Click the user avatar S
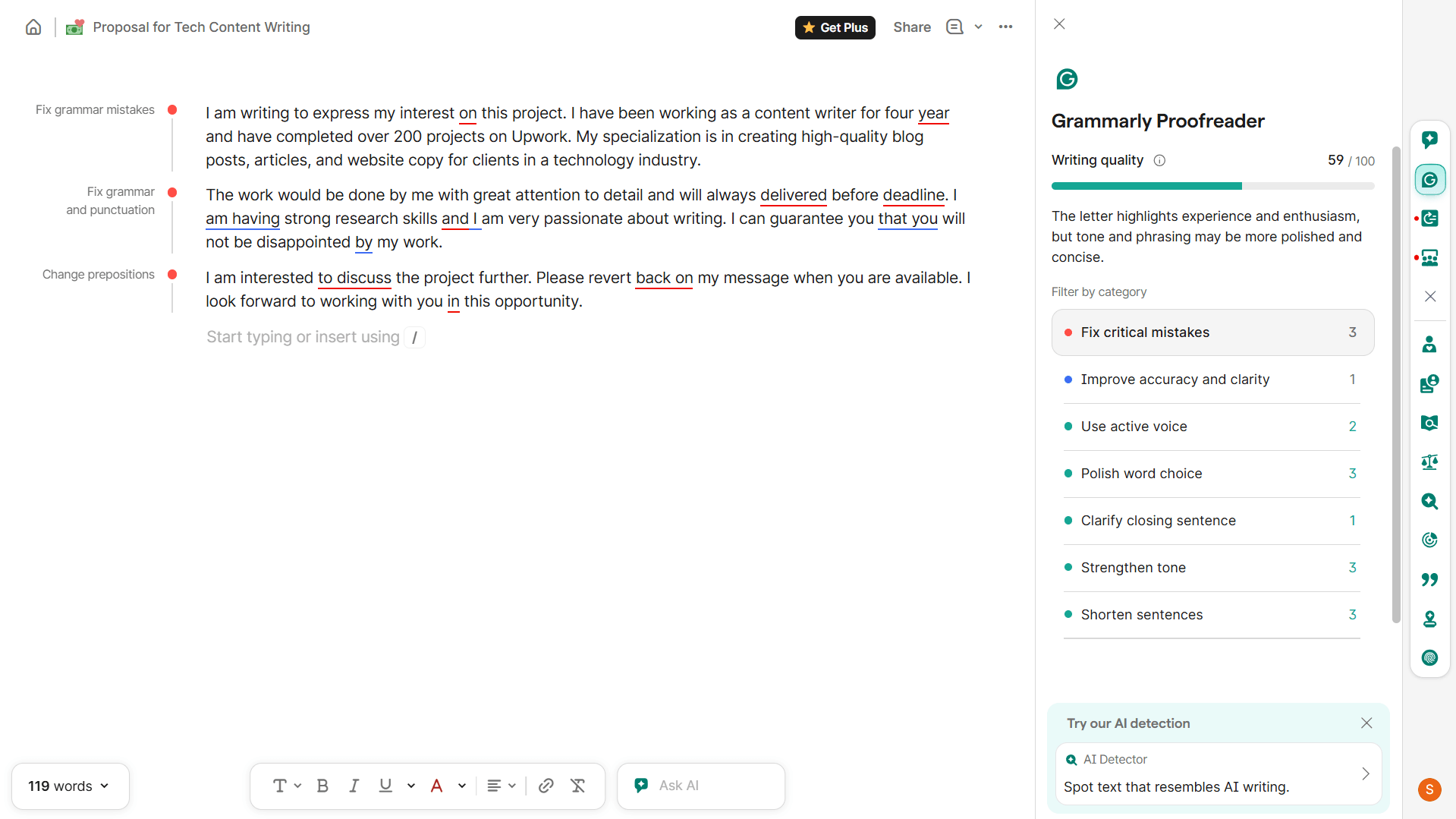 [x=1429, y=789]
